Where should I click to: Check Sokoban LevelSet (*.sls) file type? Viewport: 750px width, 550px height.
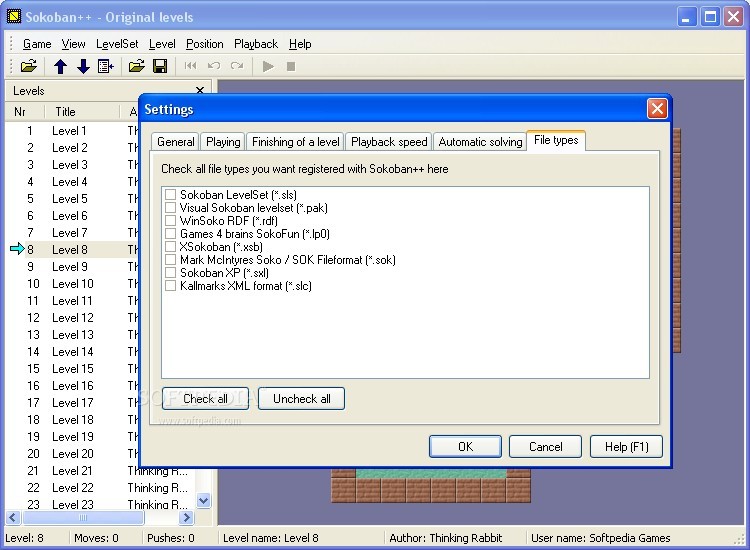pos(170,195)
